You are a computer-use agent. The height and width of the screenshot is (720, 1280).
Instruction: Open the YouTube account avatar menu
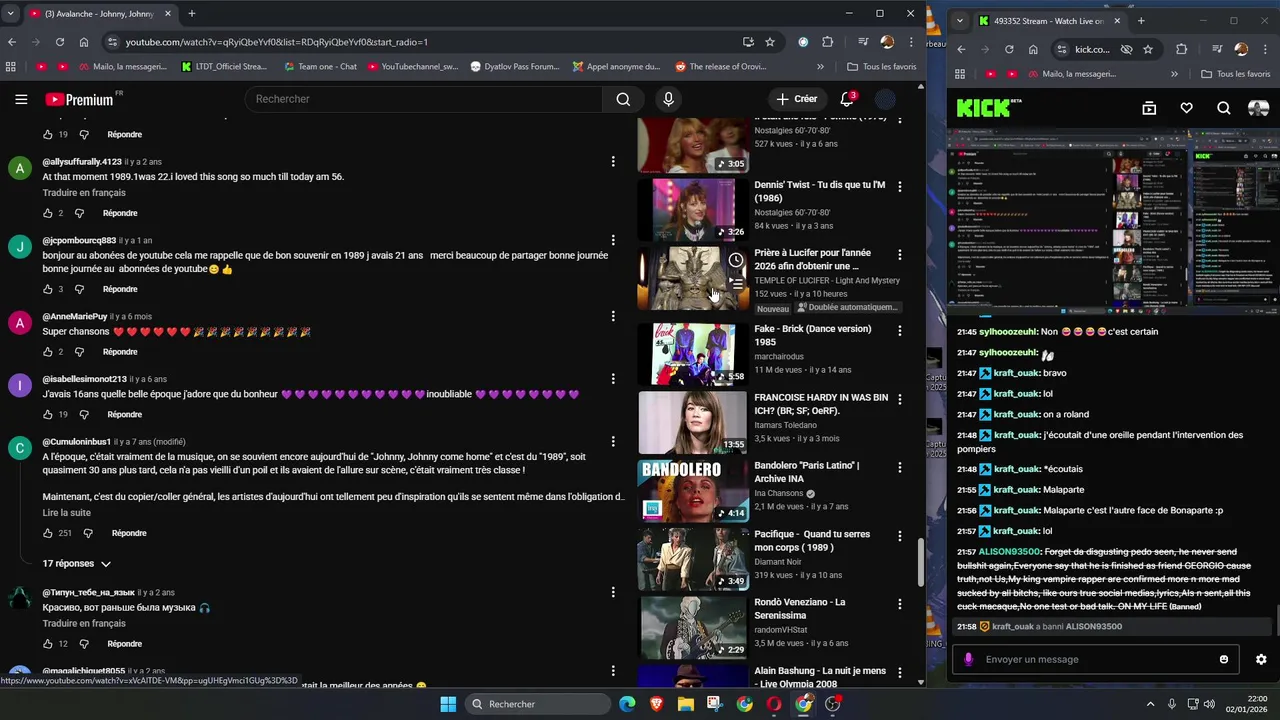click(x=885, y=99)
